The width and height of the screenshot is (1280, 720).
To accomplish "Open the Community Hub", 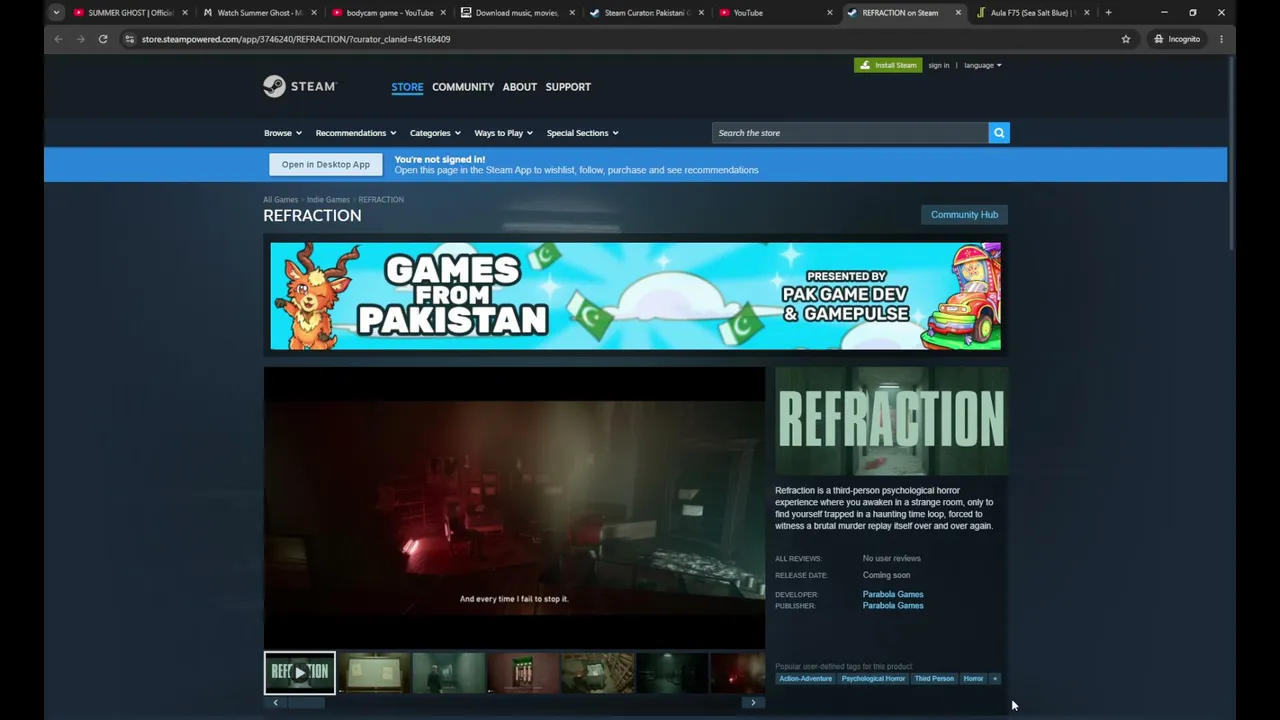I will point(965,215).
